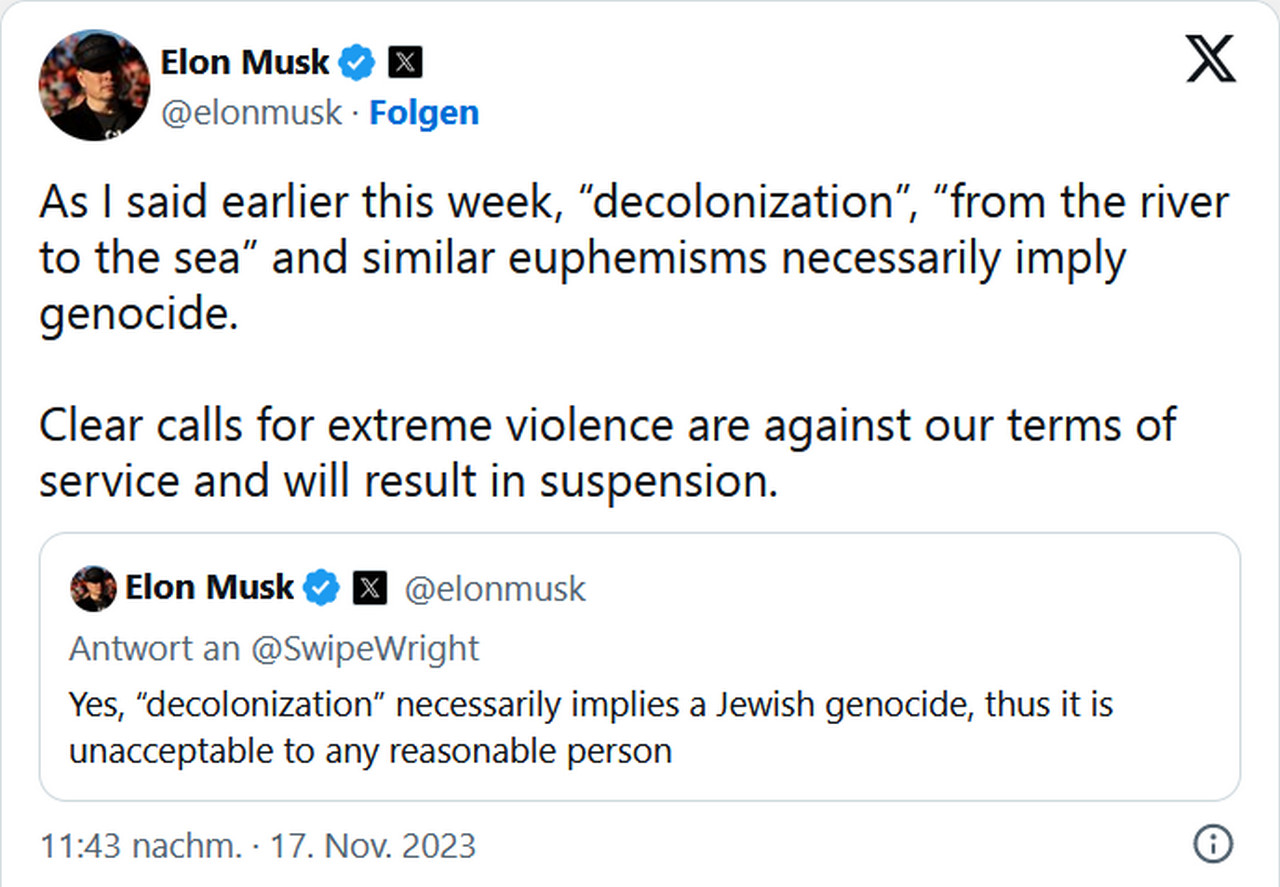Click the quoted tweet text about "decolonization"
This screenshot has width=1280, height=887.
(590, 705)
